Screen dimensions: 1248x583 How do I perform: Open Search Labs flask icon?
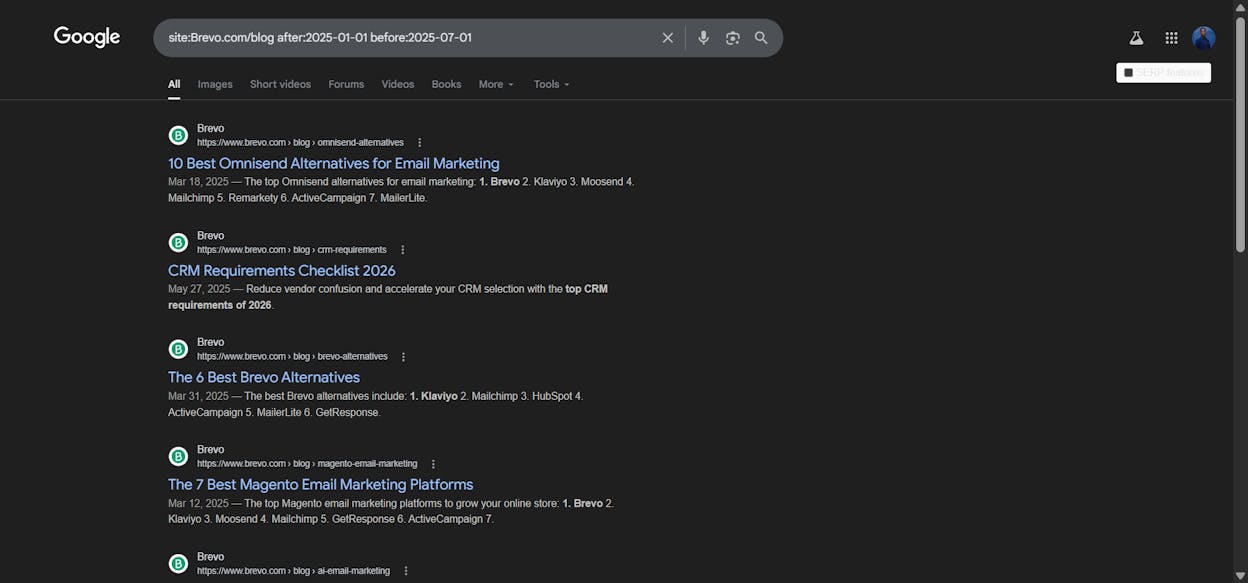click(x=1136, y=38)
